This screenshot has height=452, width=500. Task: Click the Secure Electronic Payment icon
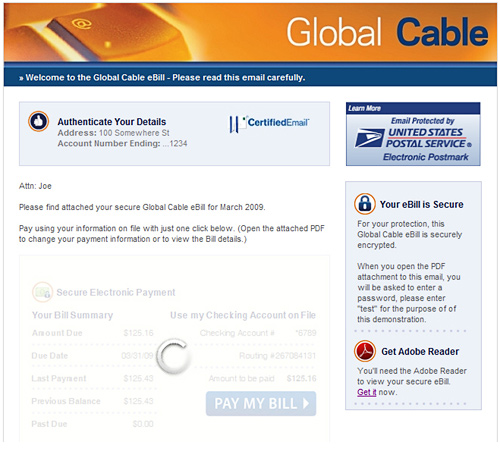(x=42, y=292)
